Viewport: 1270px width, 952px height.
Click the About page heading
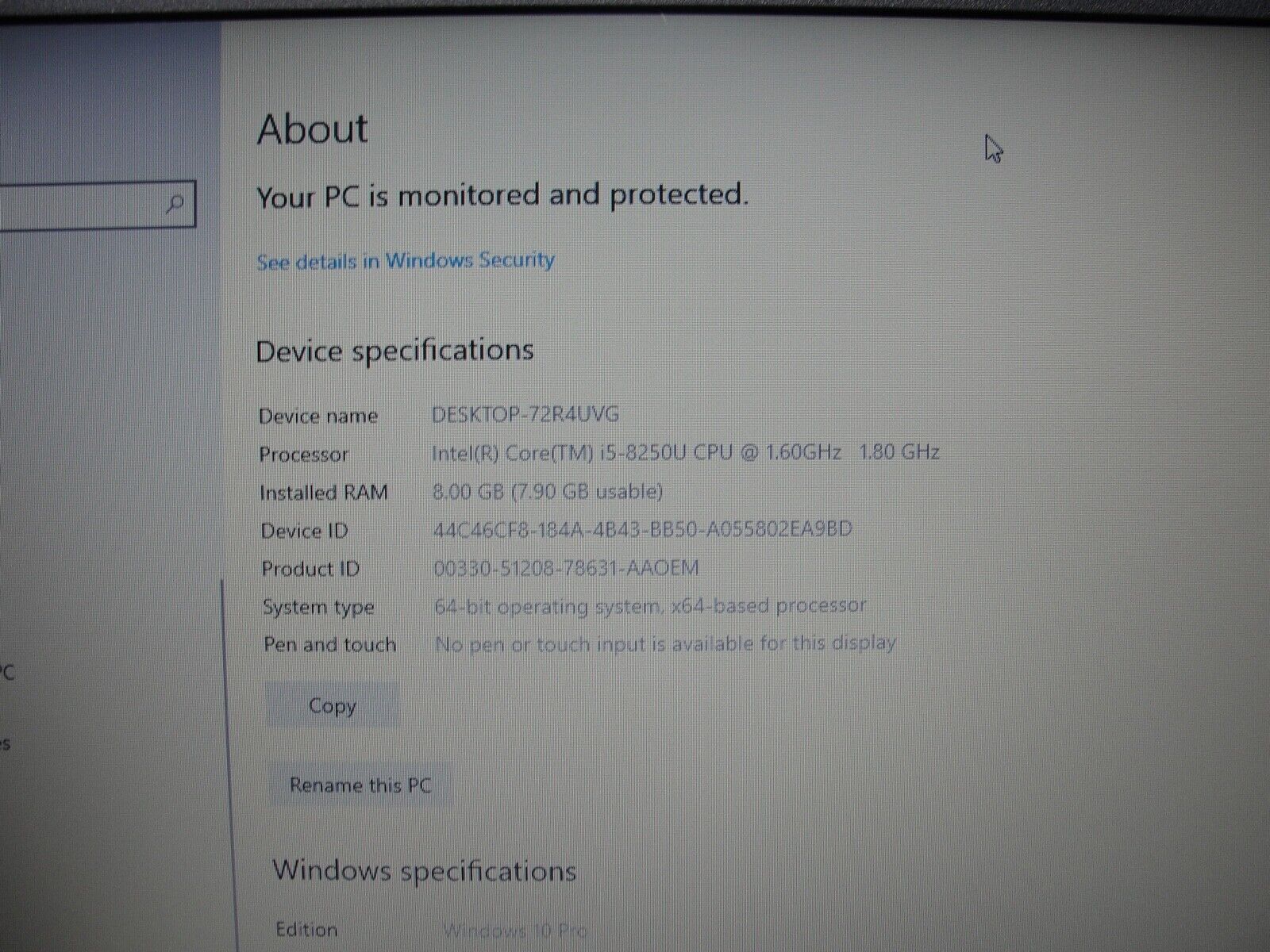click(313, 129)
